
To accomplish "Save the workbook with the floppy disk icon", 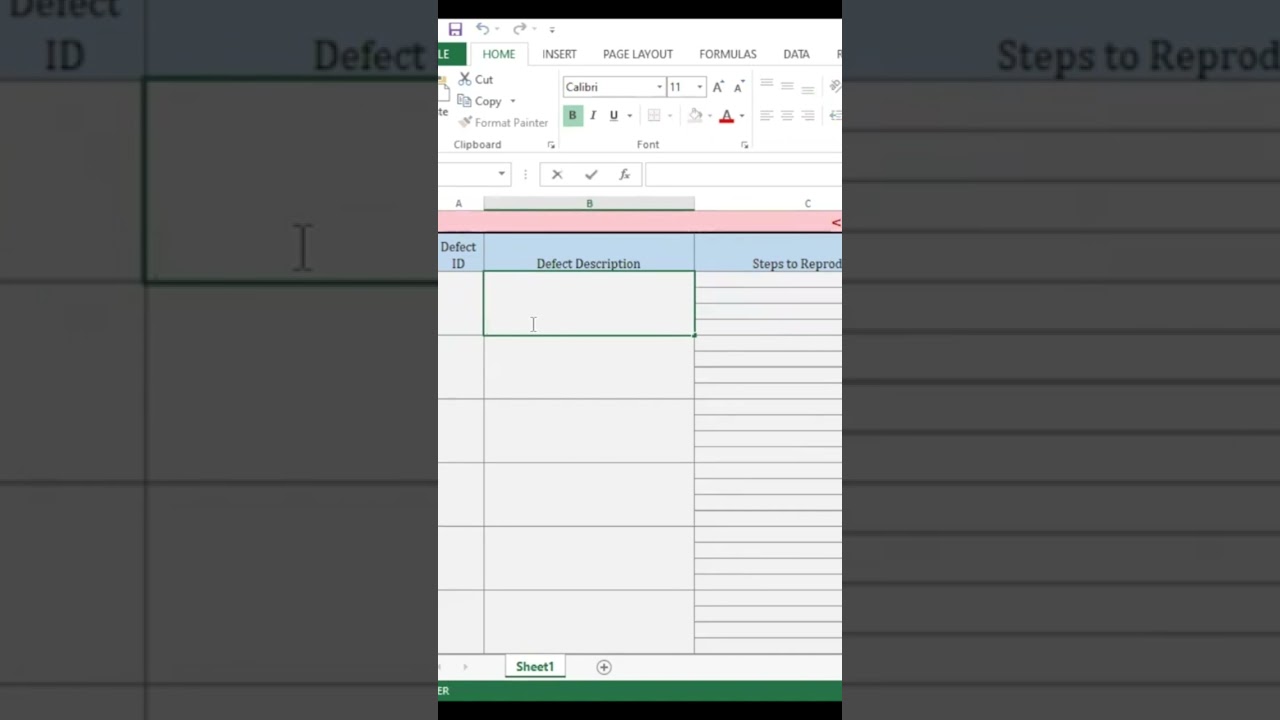I will point(455,29).
